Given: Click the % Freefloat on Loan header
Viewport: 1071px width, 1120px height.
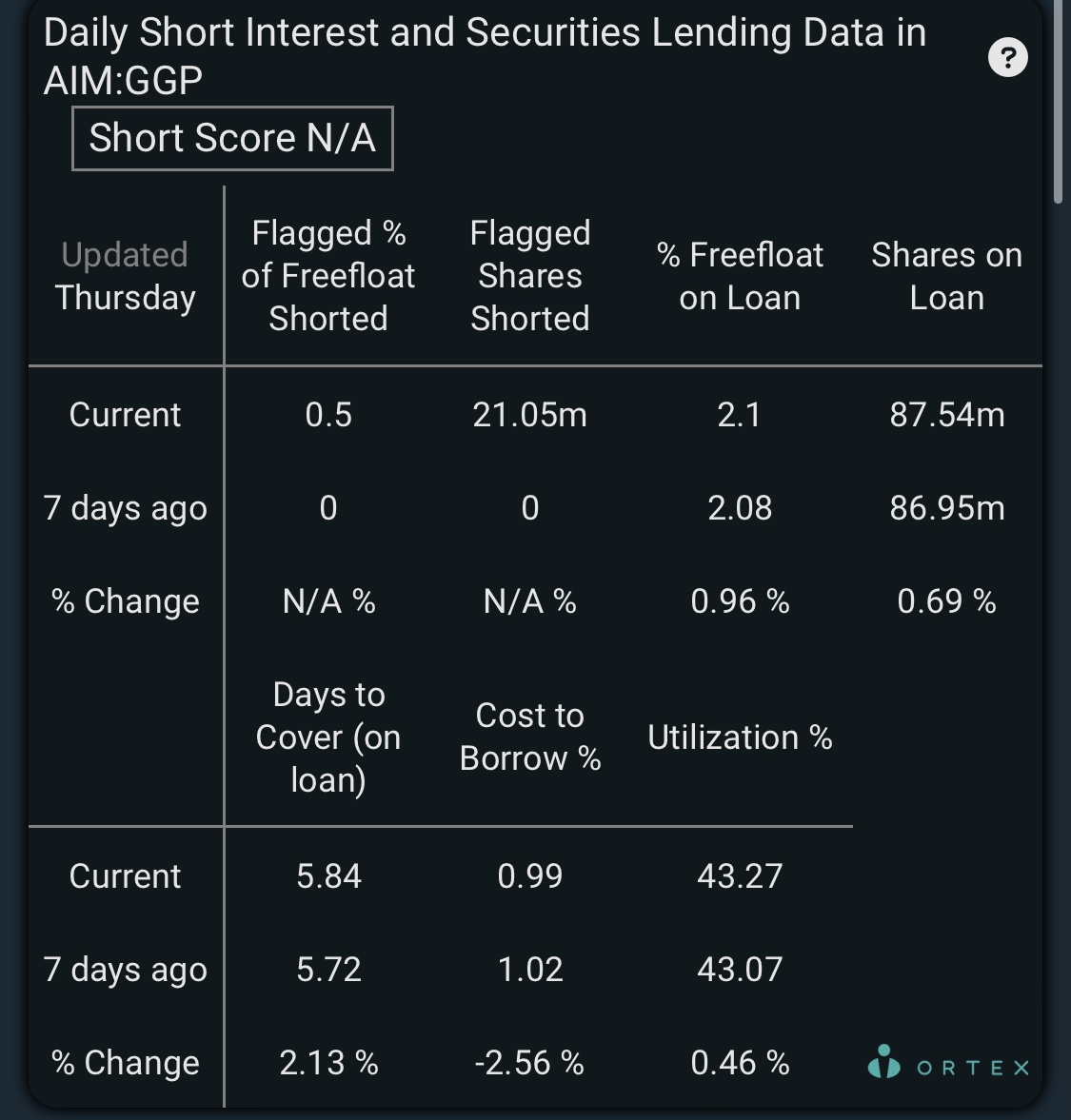Looking at the screenshot, I should tap(740, 276).
